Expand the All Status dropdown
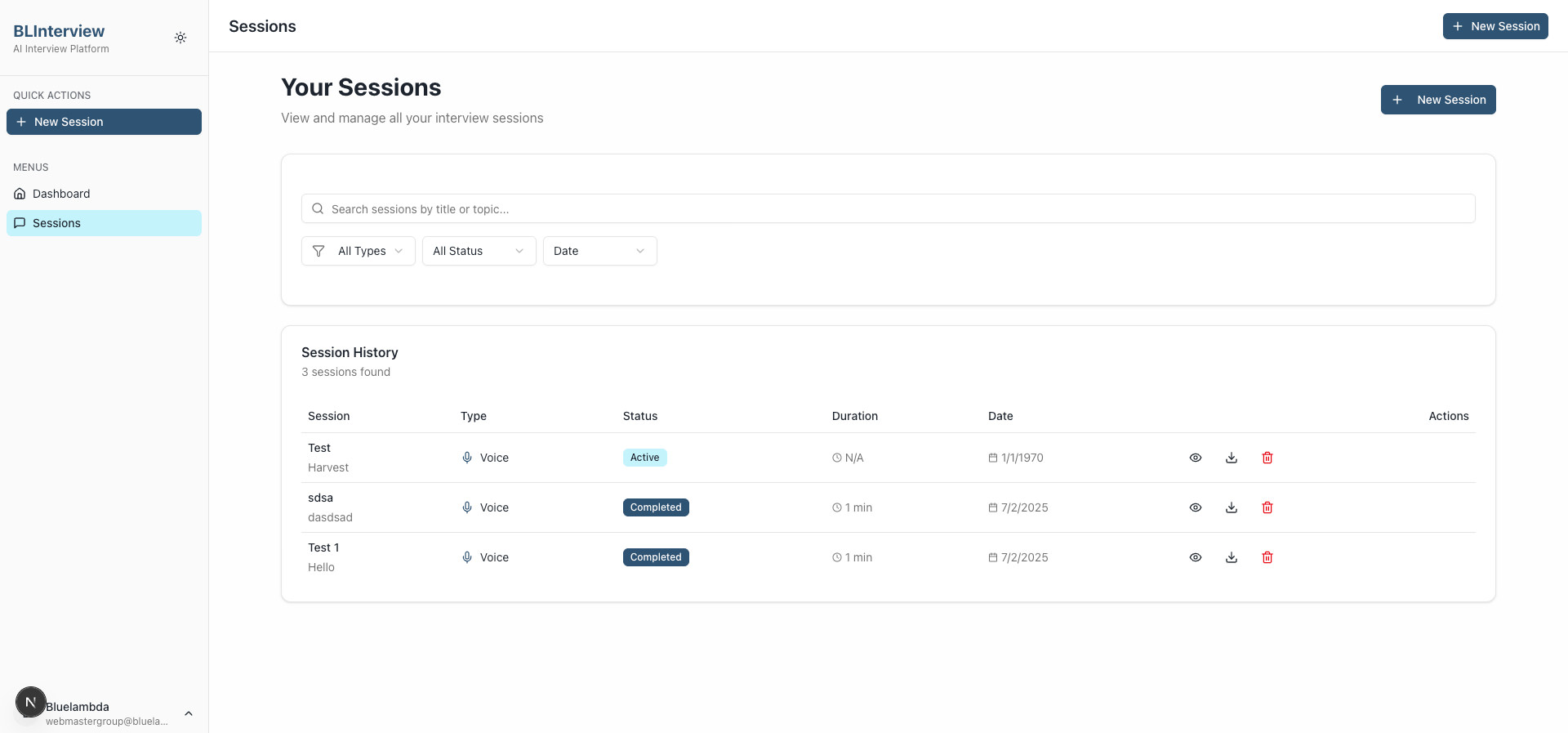Screen dimensions: 1568x733 (479, 251)
